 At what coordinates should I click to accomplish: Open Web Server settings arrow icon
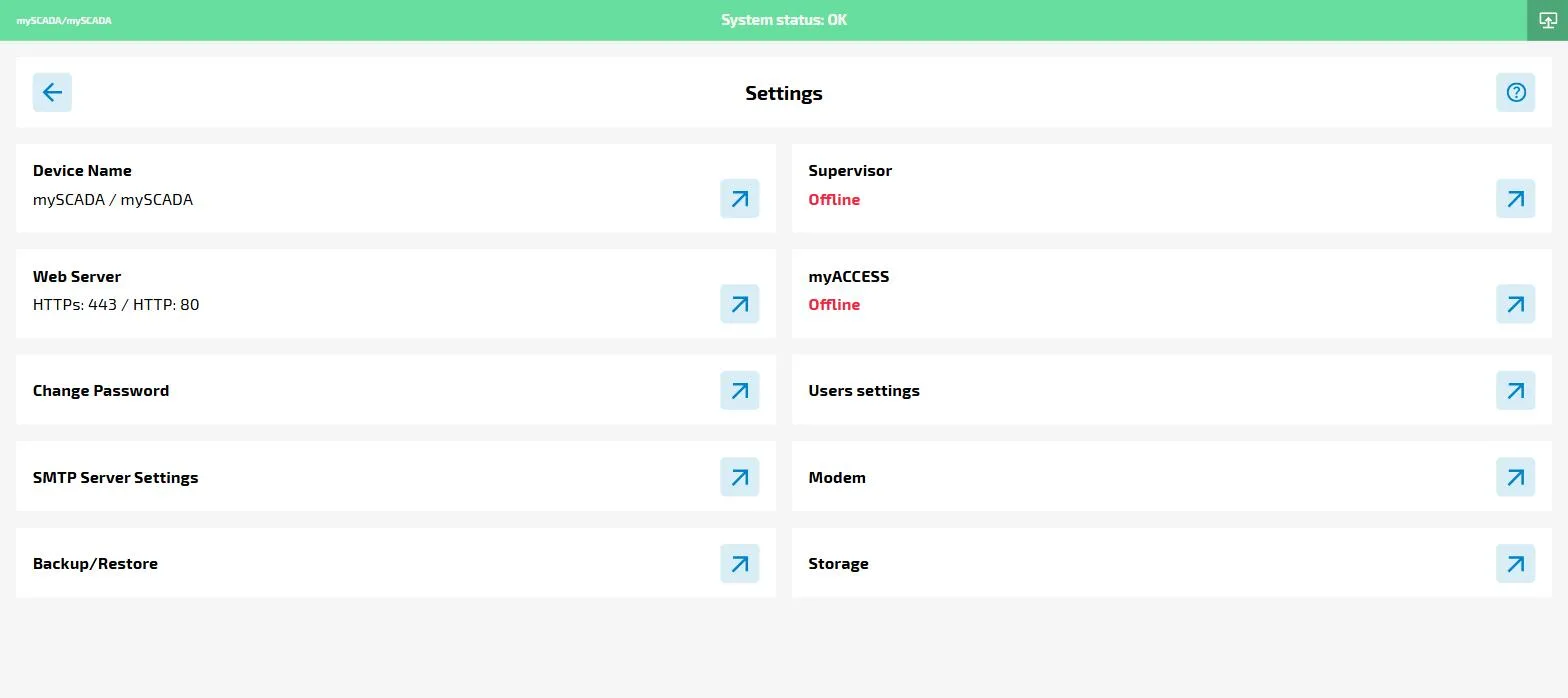(x=739, y=303)
